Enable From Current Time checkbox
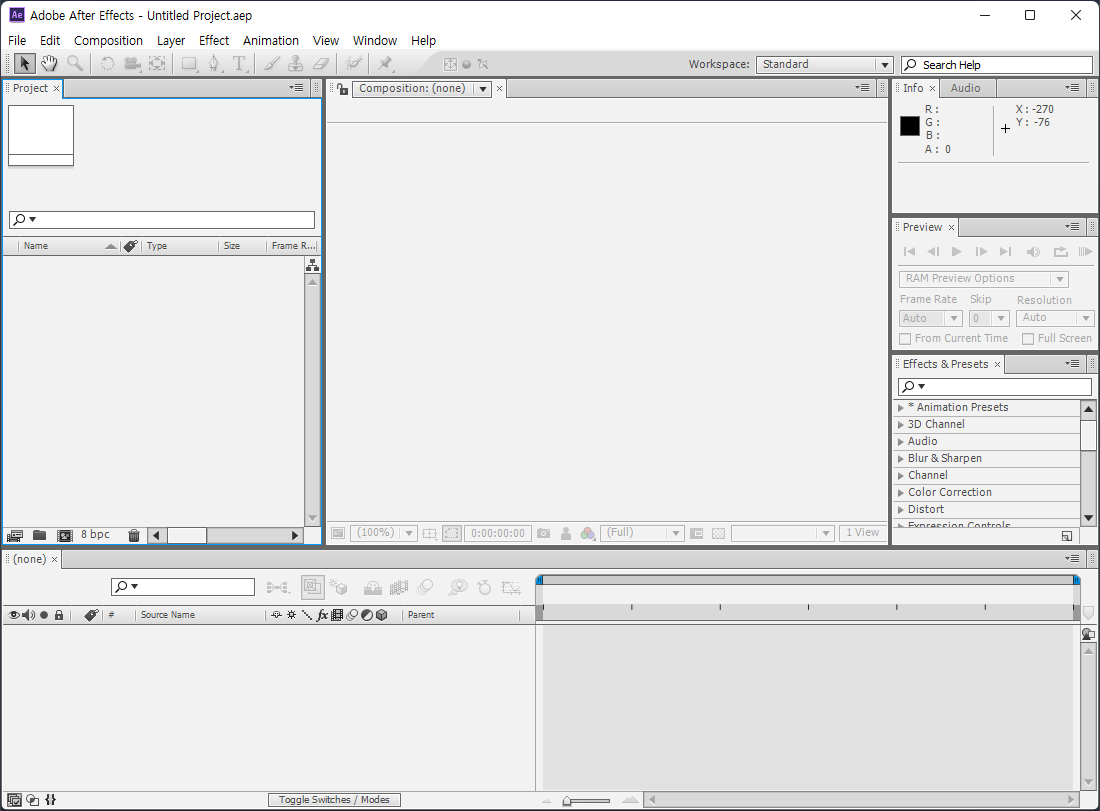Viewport: 1100px width, 811px height. (906, 339)
